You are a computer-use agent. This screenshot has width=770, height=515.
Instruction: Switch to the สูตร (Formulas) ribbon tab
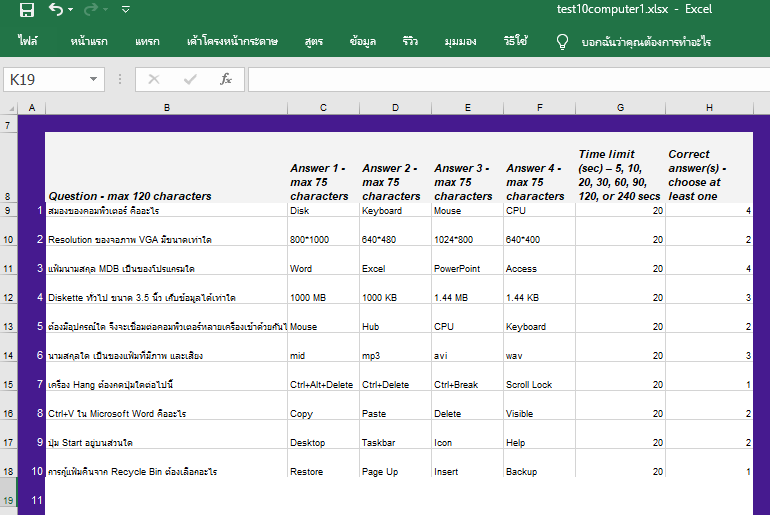(320, 42)
